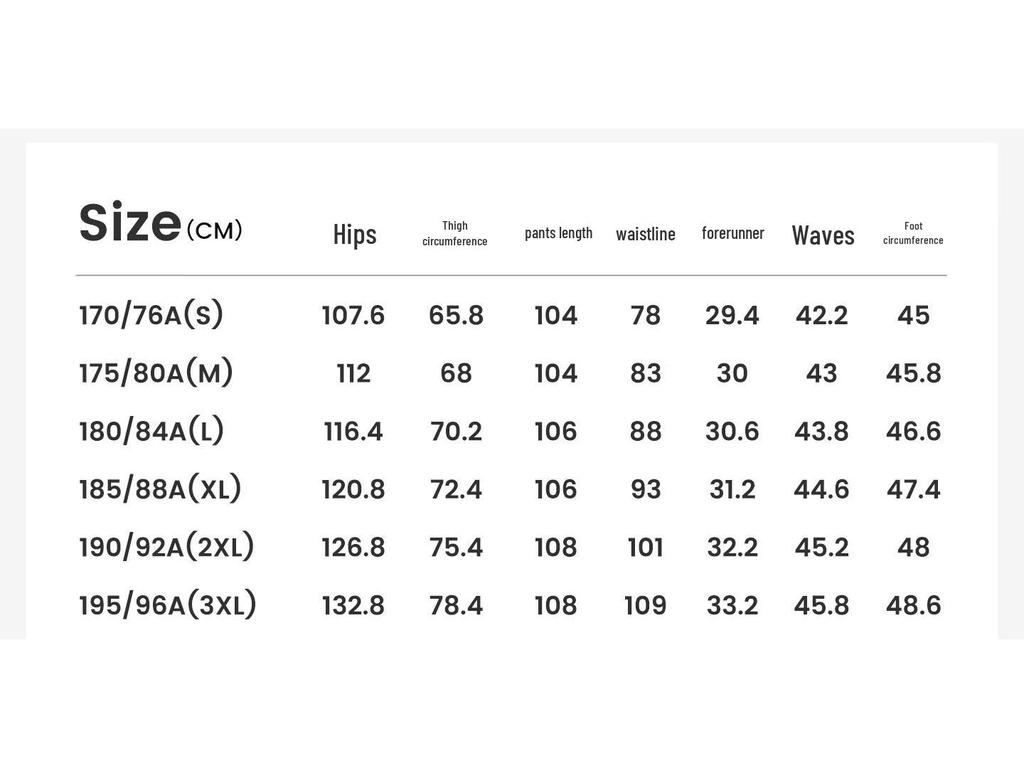Viewport: 1024px width, 768px height.
Task: Select the Hips column header
Action: 354,234
